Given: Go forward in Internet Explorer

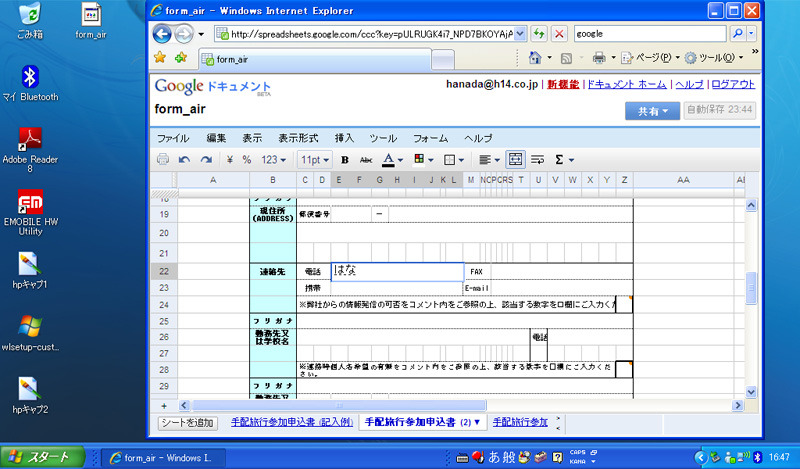Looking at the screenshot, I should [184, 34].
